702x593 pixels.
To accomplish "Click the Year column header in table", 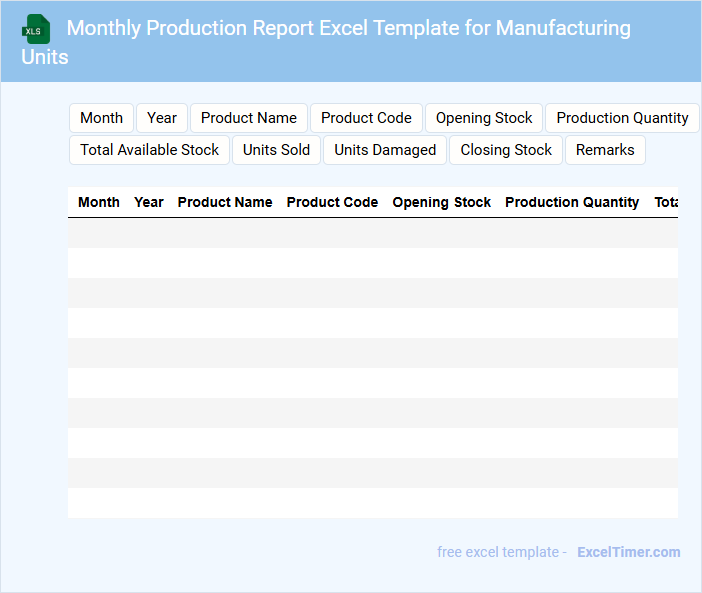I will click(x=149, y=202).
